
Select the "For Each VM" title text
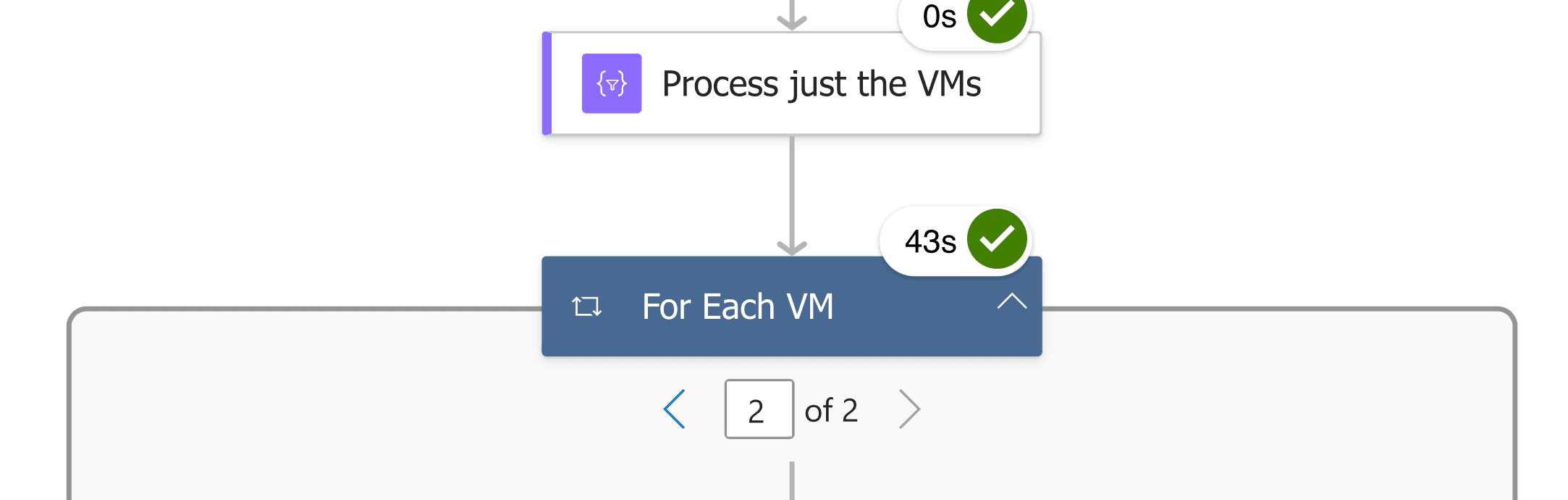pos(738,307)
